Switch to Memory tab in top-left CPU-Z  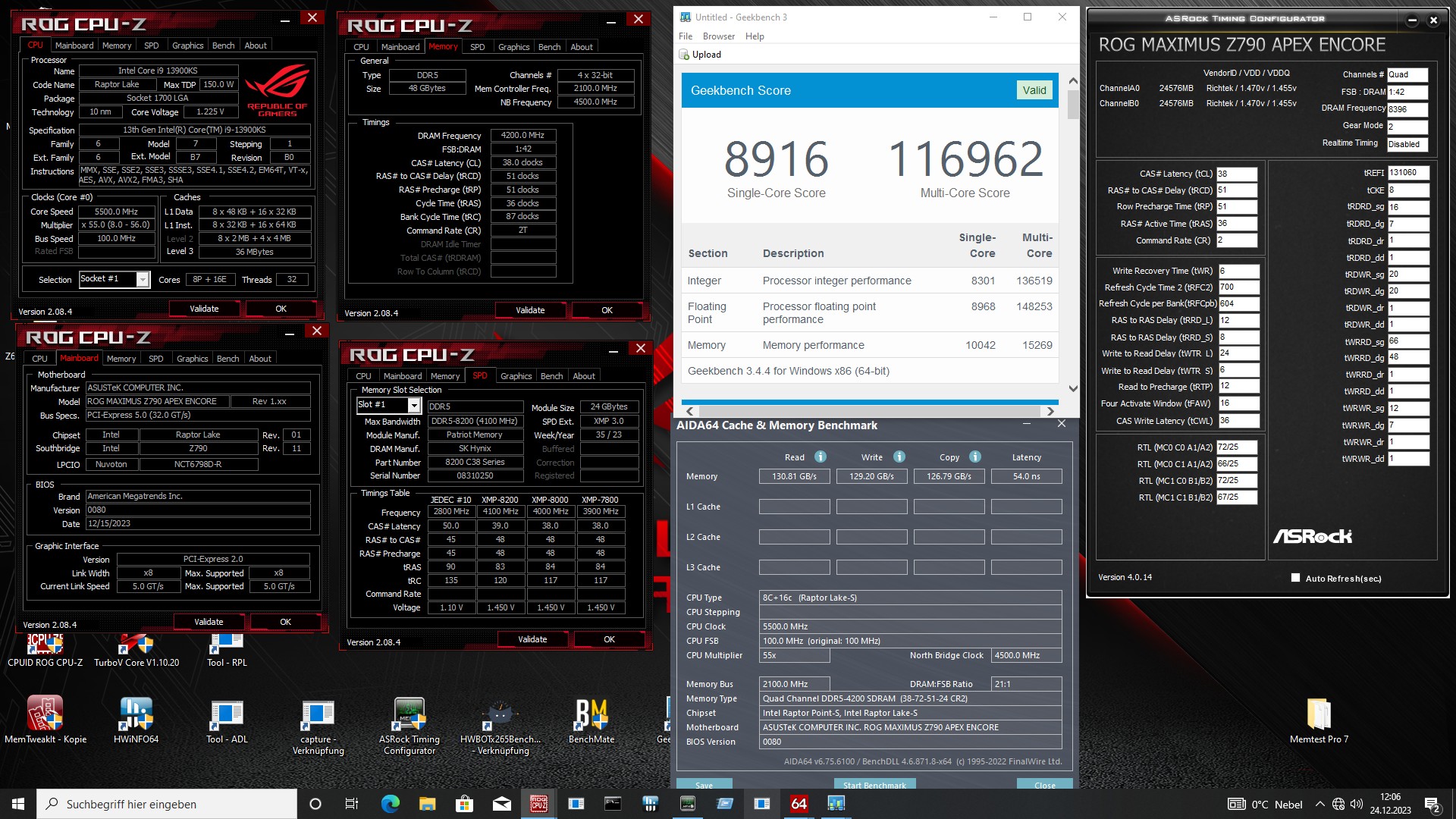[117, 45]
